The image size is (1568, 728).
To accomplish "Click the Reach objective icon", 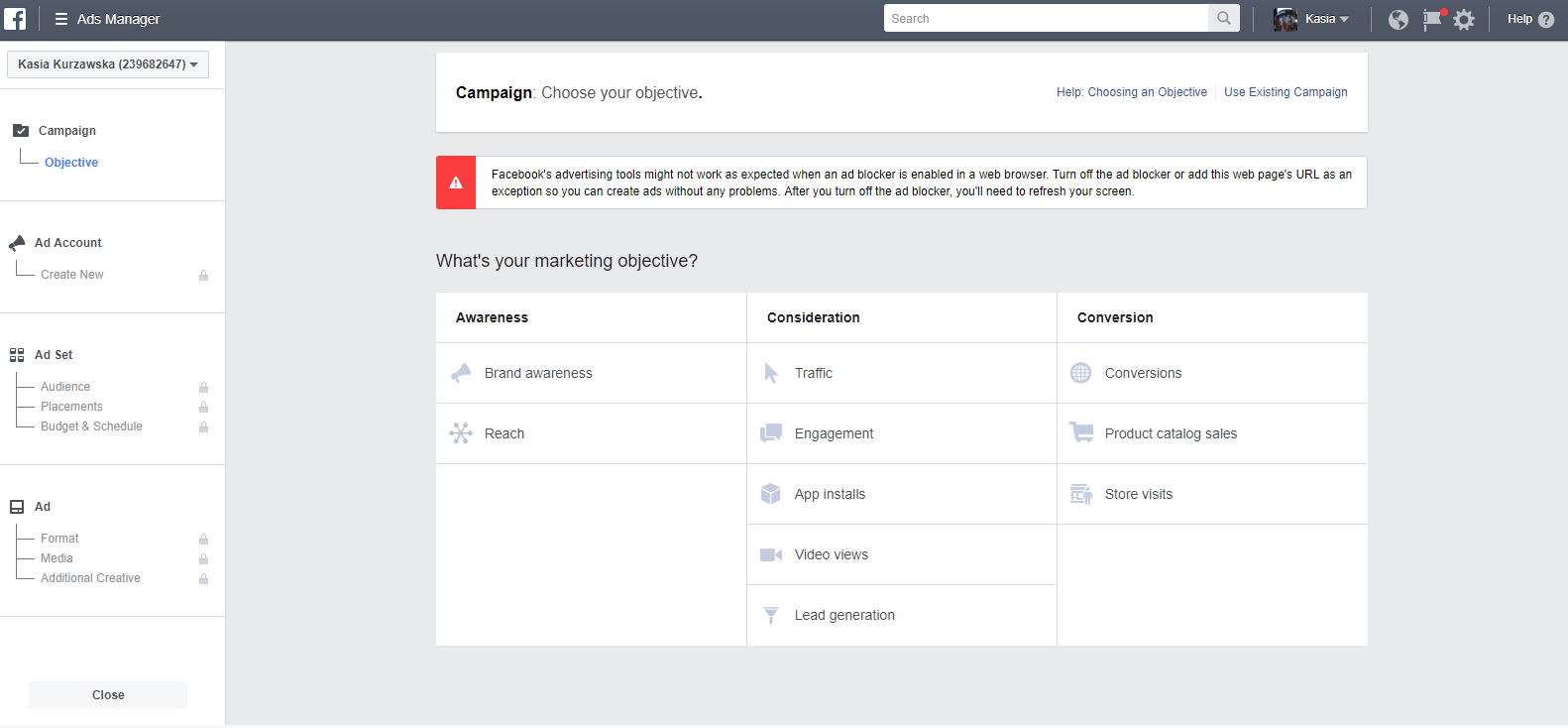I will pos(461,433).
